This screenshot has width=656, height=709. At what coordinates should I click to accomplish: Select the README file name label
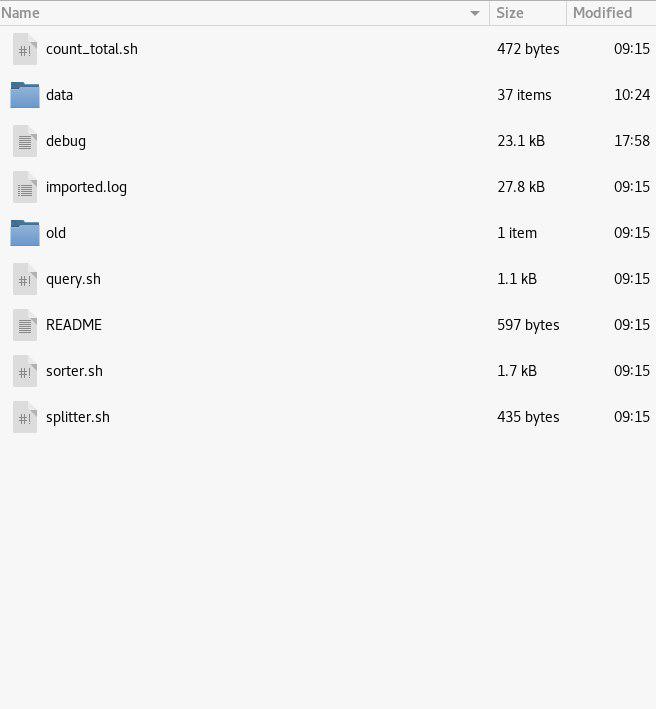[x=74, y=325]
